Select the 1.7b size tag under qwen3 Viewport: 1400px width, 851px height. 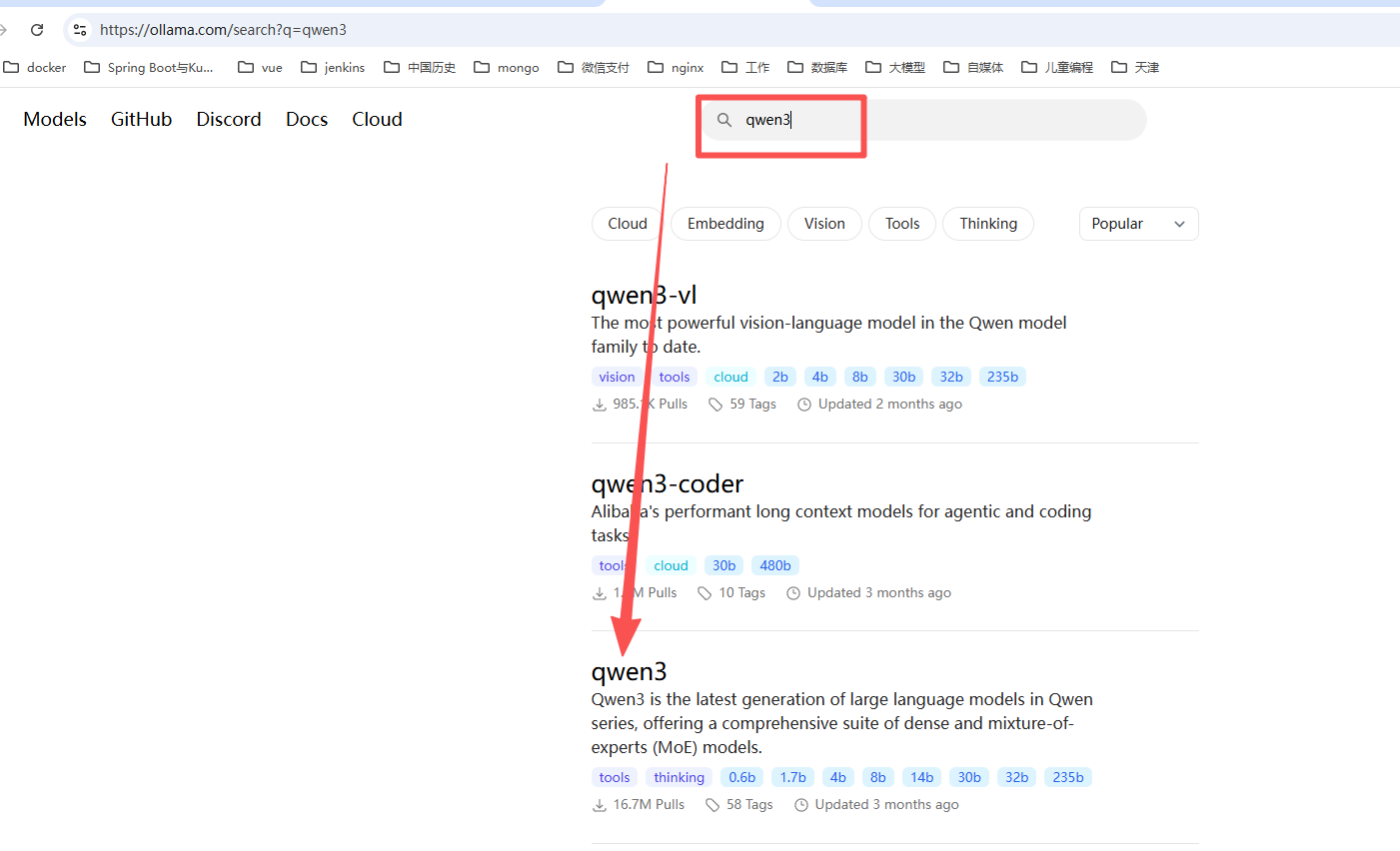click(793, 777)
